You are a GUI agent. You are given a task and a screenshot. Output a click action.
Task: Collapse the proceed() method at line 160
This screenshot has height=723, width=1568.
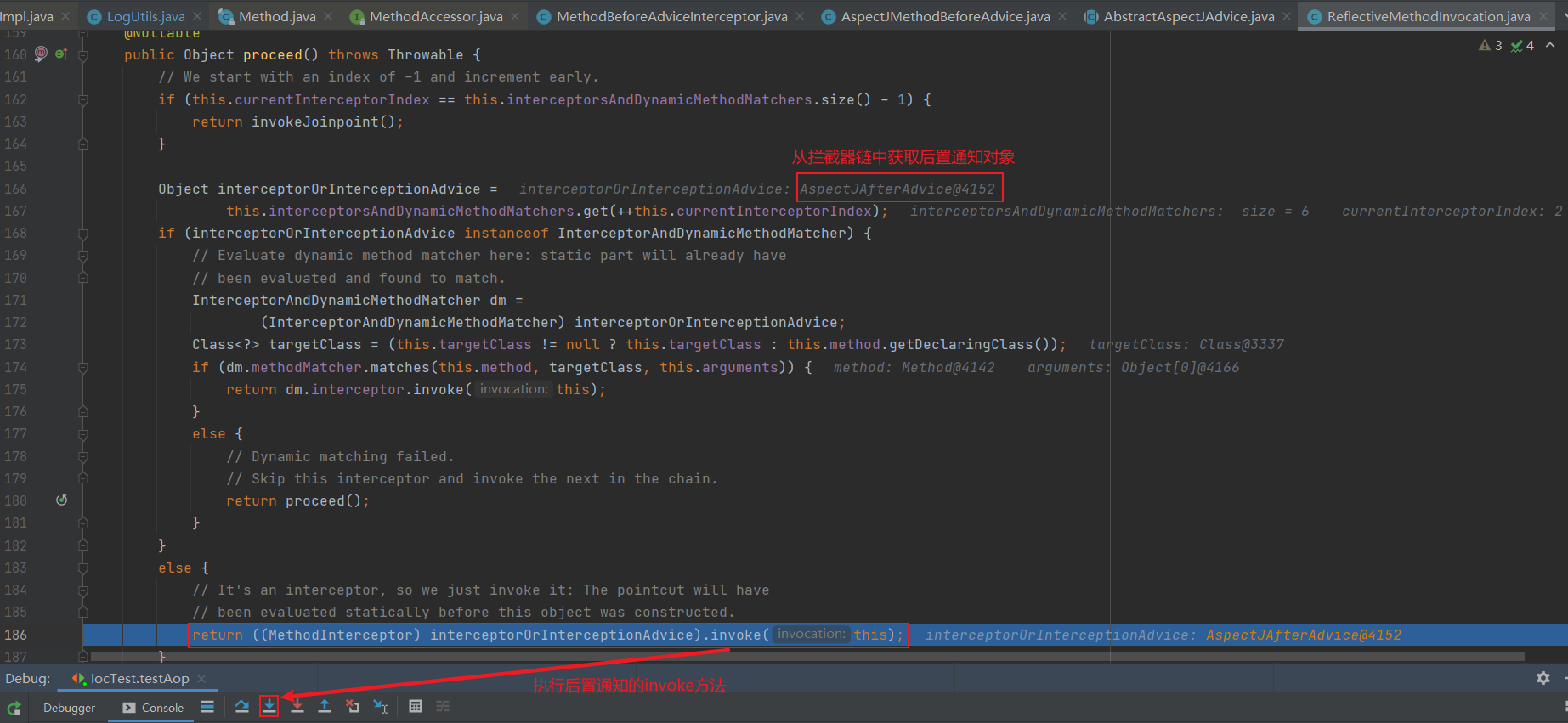(83, 54)
